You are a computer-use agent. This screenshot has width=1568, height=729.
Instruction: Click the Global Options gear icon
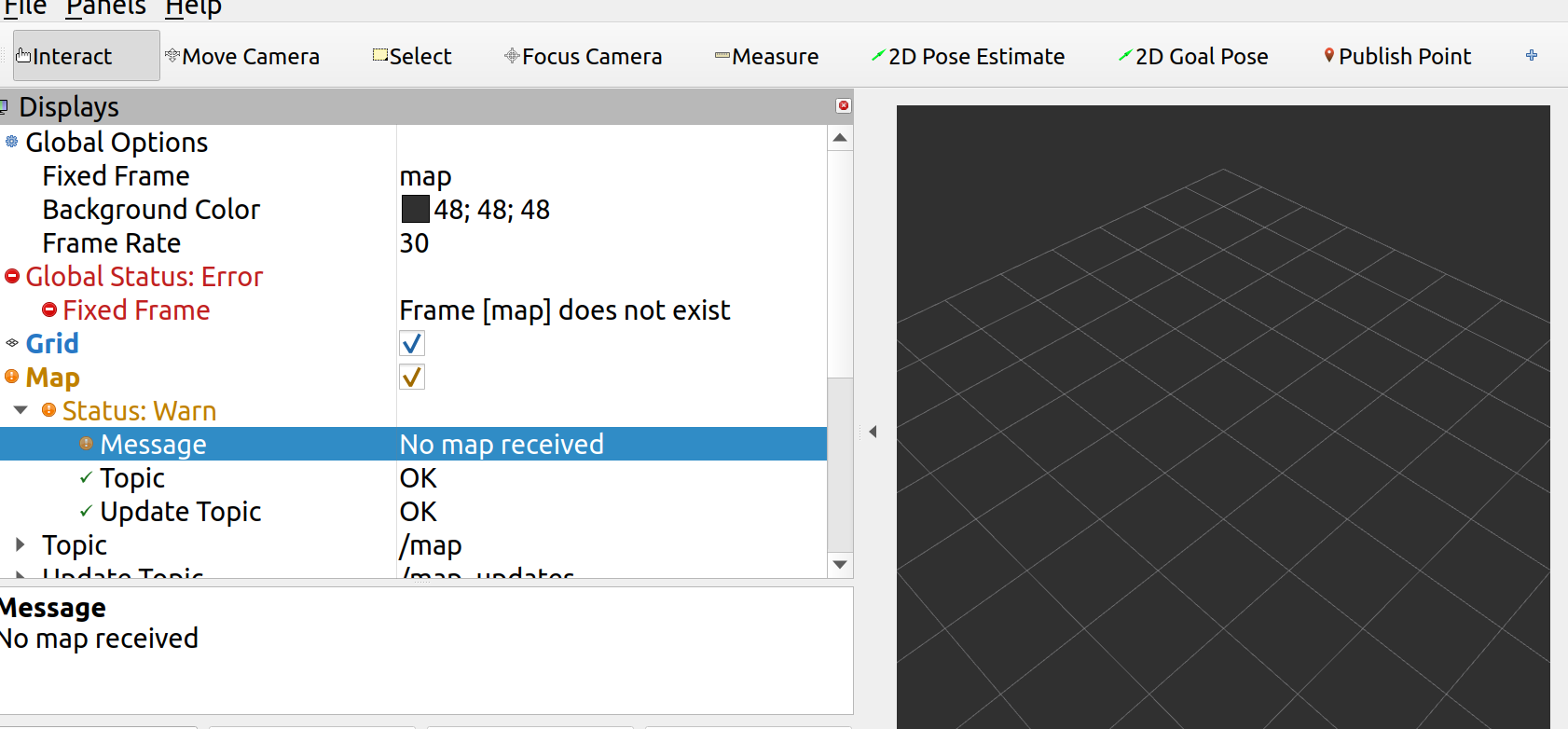click(x=12, y=142)
